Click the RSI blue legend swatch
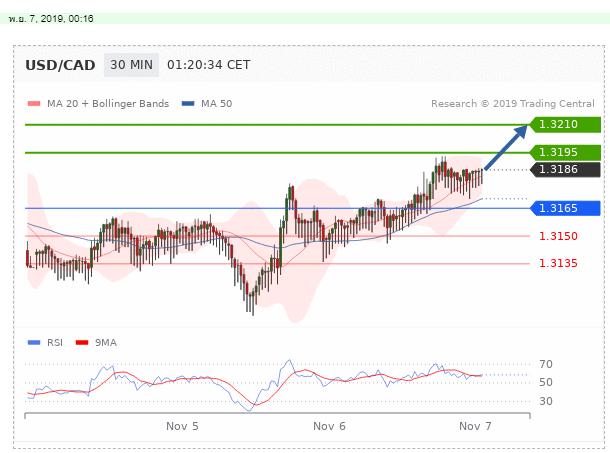610x453 pixels. (x=34, y=342)
